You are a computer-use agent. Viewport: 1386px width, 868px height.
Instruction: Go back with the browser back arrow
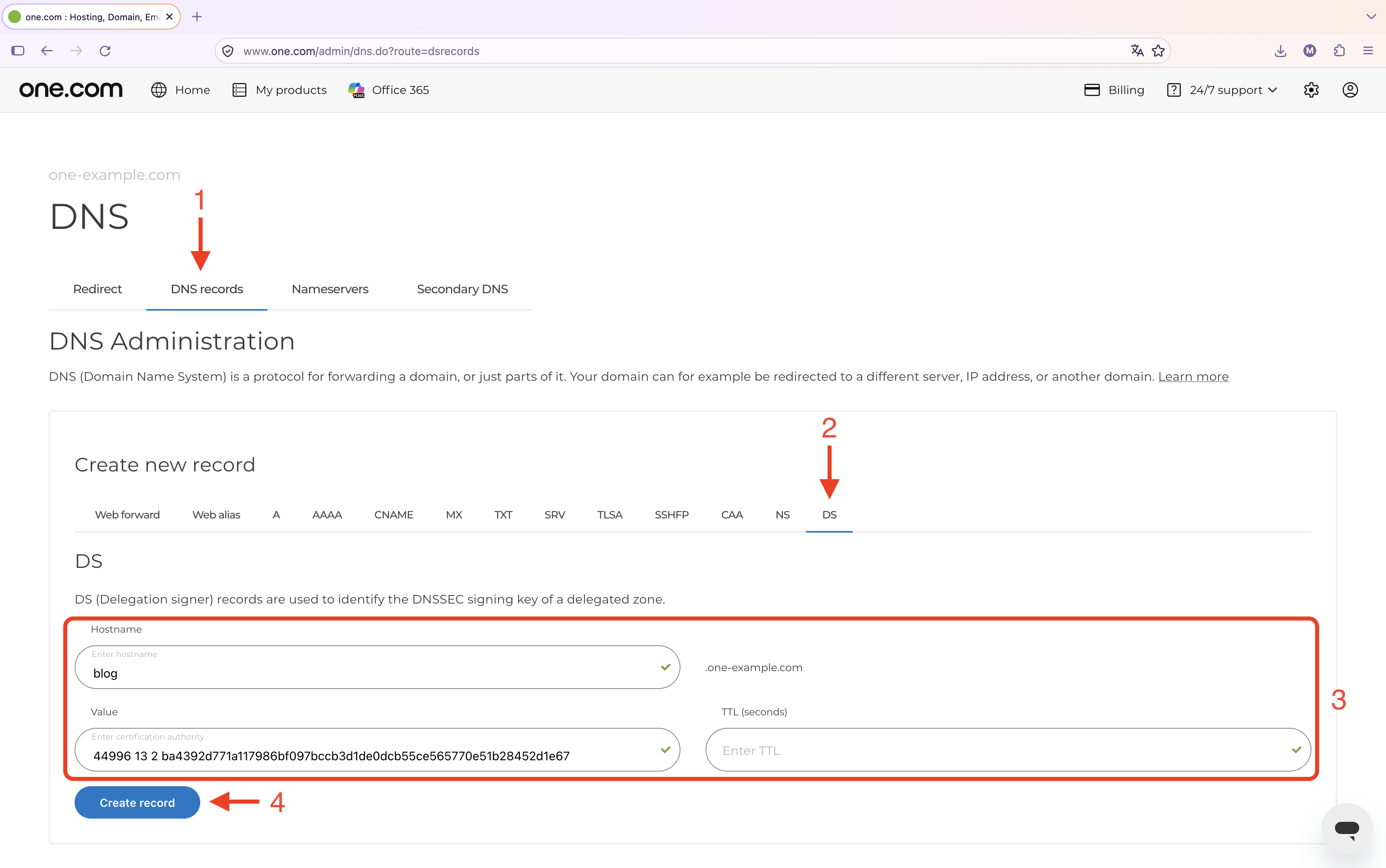tap(47, 51)
